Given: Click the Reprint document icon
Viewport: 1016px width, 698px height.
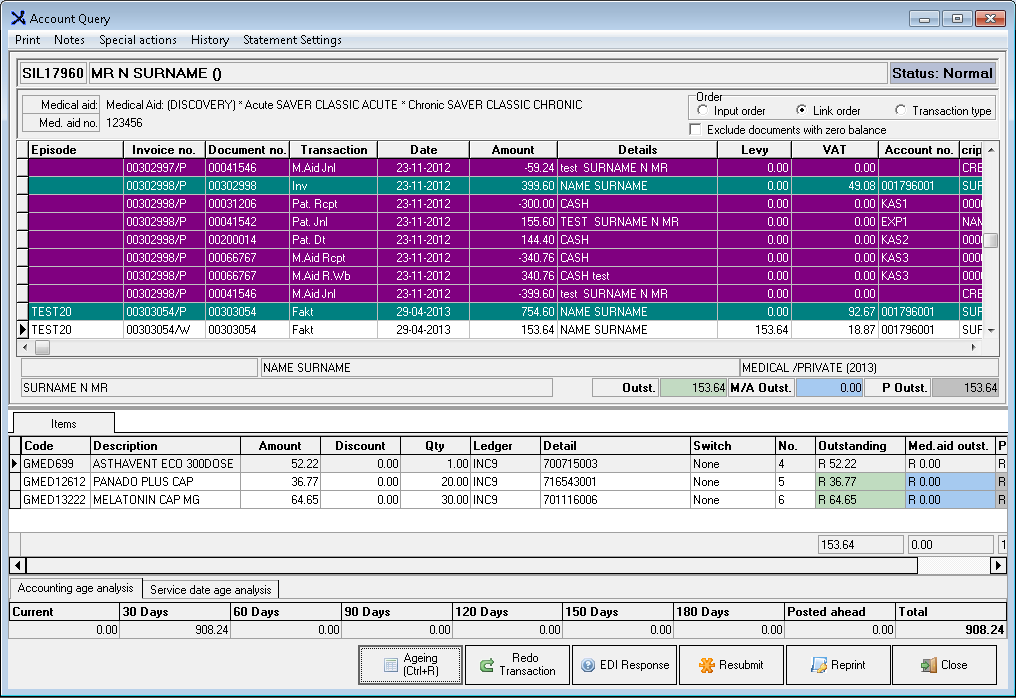Looking at the screenshot, I should point(819,665).
